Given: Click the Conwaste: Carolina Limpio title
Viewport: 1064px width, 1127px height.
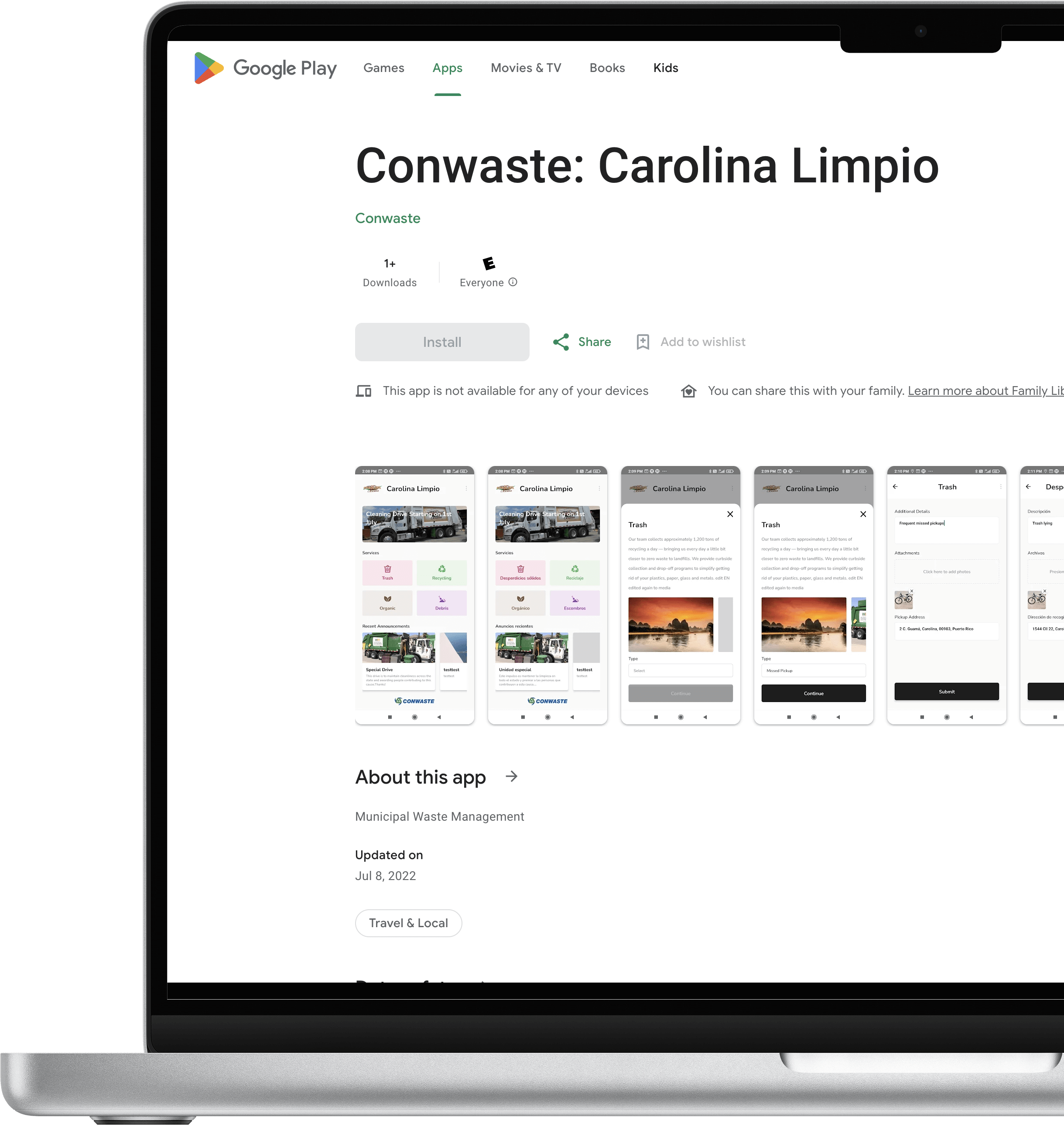Looking at the screenshot, I should pos(647,166).
